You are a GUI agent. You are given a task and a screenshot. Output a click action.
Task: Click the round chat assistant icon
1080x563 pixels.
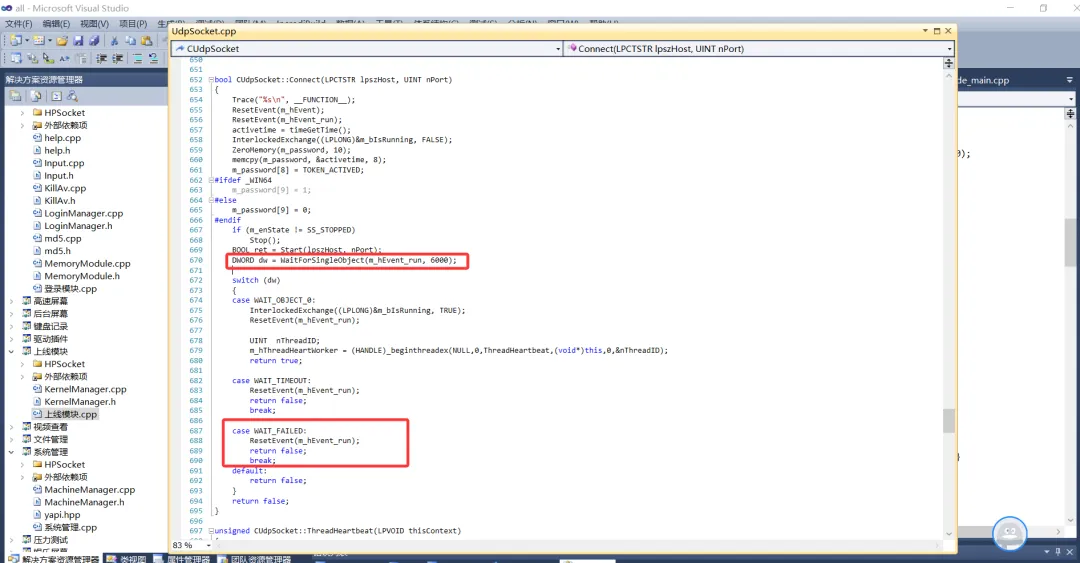tap(1010, 533)
